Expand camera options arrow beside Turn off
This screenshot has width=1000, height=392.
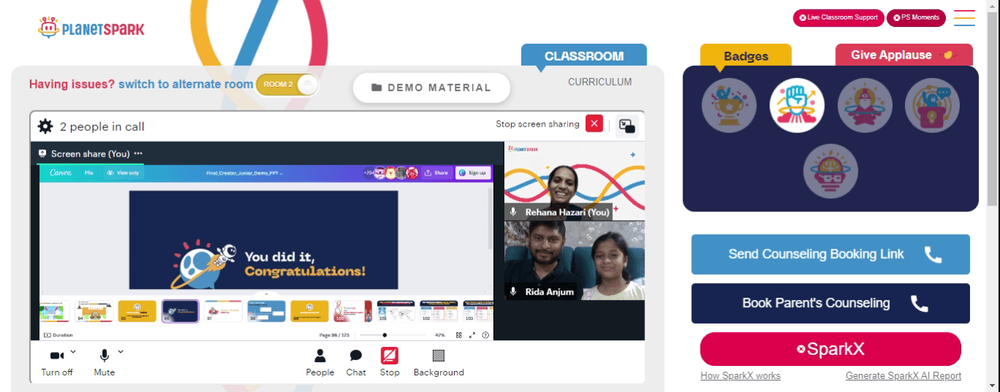tap(73, 351)
